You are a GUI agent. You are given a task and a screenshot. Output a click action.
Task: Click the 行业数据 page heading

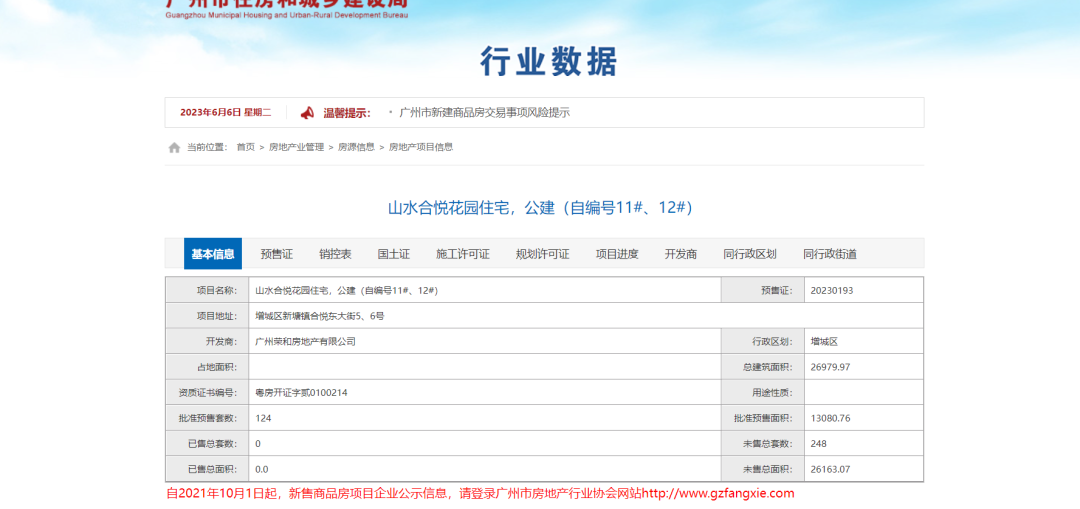click(549, 62)
